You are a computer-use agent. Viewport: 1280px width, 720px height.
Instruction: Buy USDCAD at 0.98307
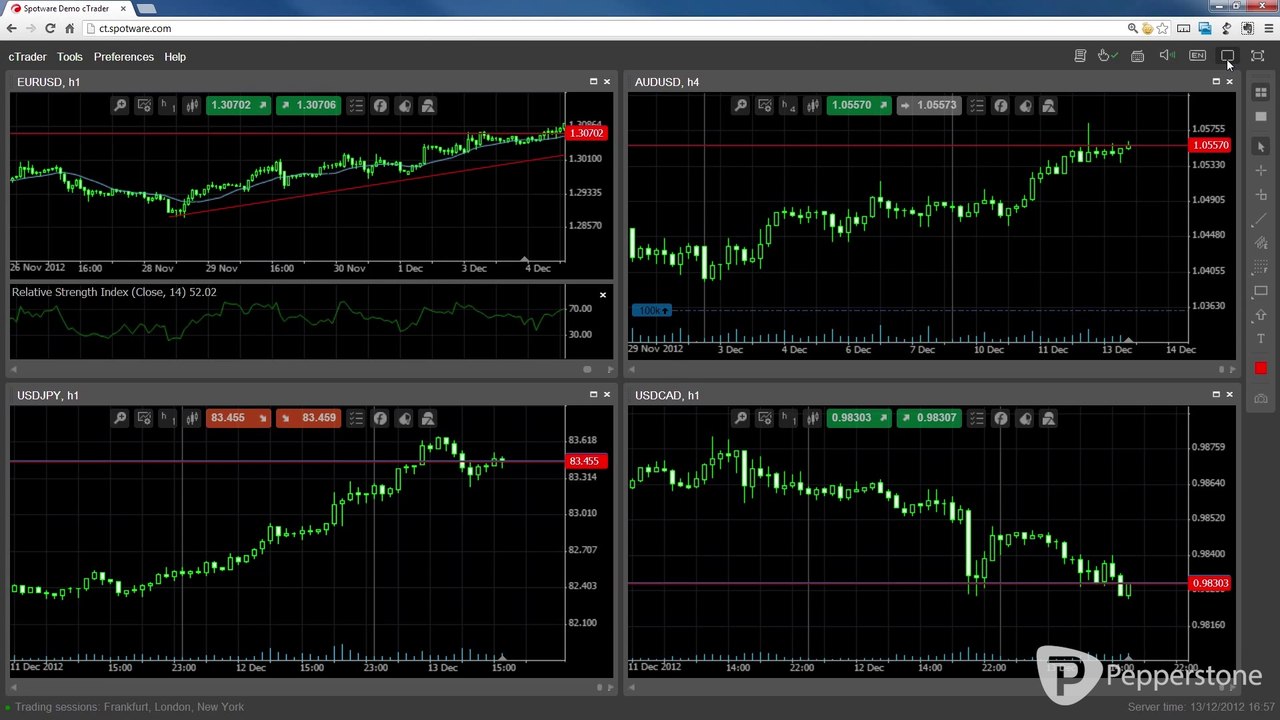tap(928, 418)
